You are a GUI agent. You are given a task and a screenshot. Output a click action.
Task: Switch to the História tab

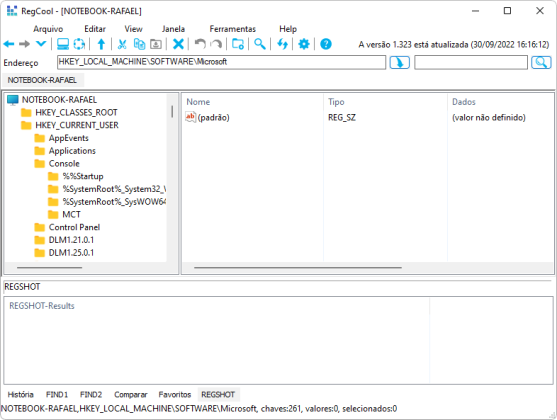click(x=21, y=395)
